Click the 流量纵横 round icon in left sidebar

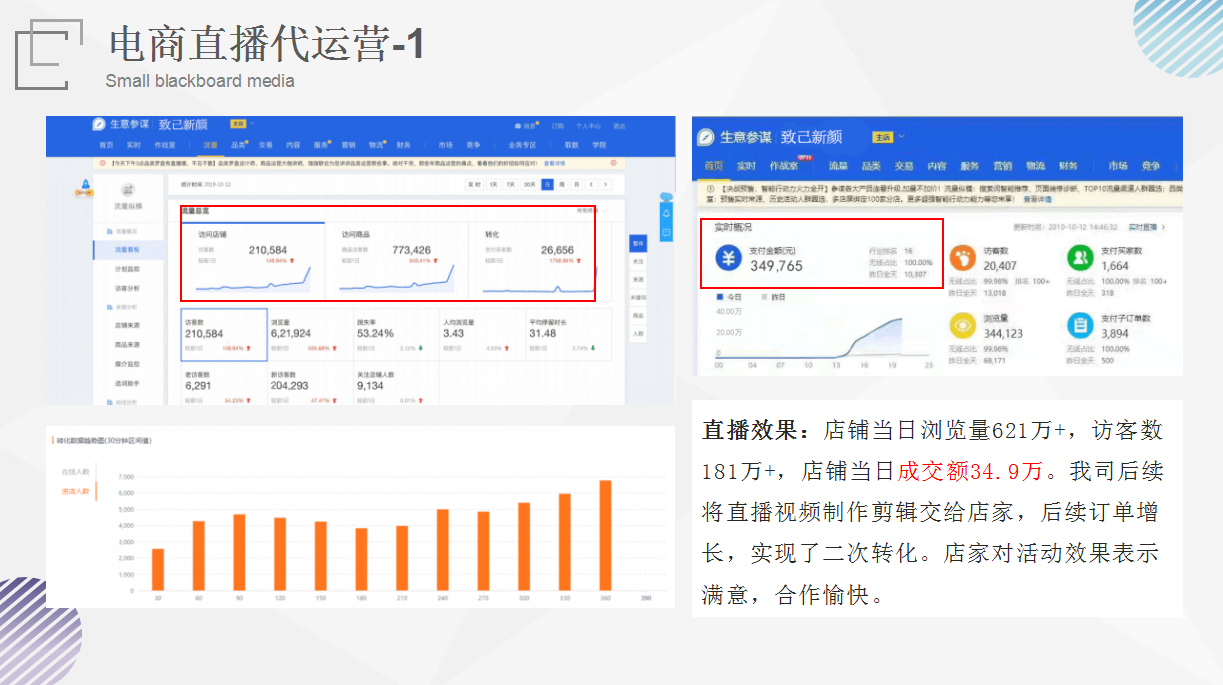128,190
